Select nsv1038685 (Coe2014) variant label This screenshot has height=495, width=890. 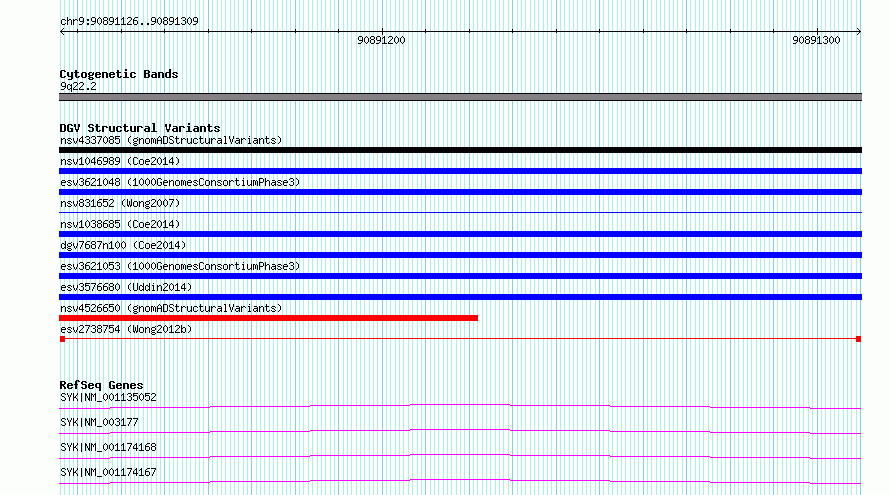pyautogui.click(x=120, y=224)
